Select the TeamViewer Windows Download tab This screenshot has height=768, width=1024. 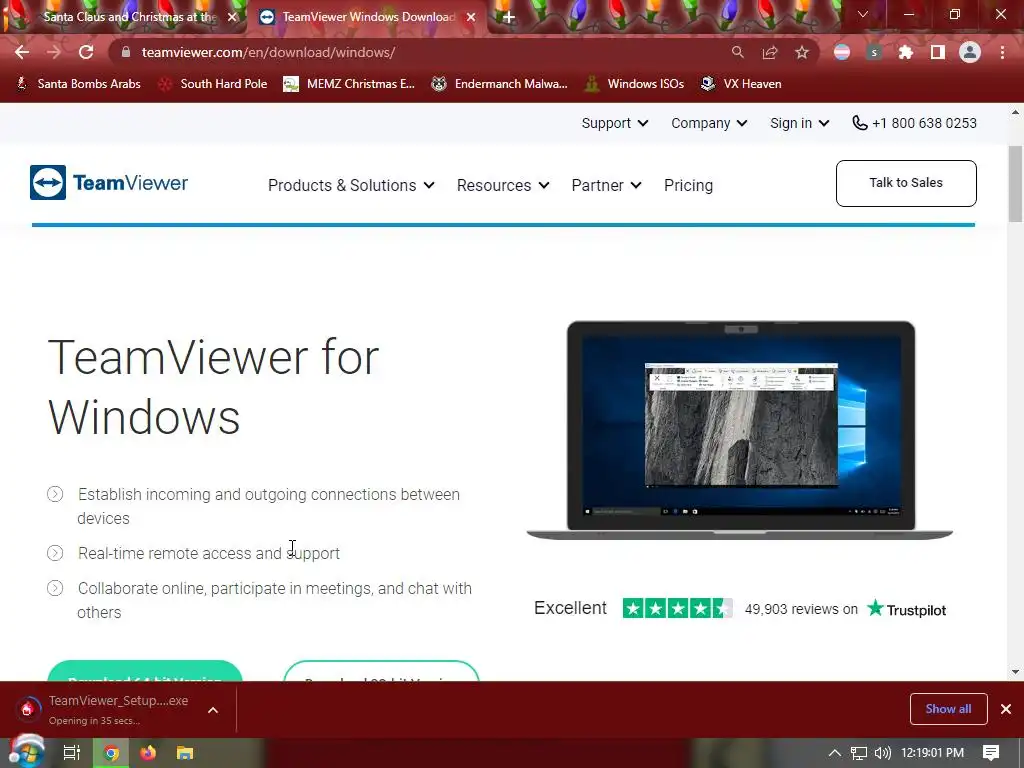[x=368, y=17]
